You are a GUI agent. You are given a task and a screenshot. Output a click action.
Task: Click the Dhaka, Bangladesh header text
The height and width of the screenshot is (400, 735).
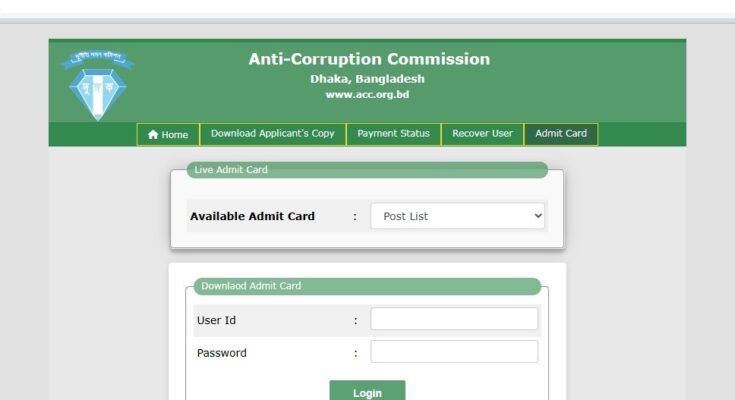pyautogui.click(x=367, y=79)
